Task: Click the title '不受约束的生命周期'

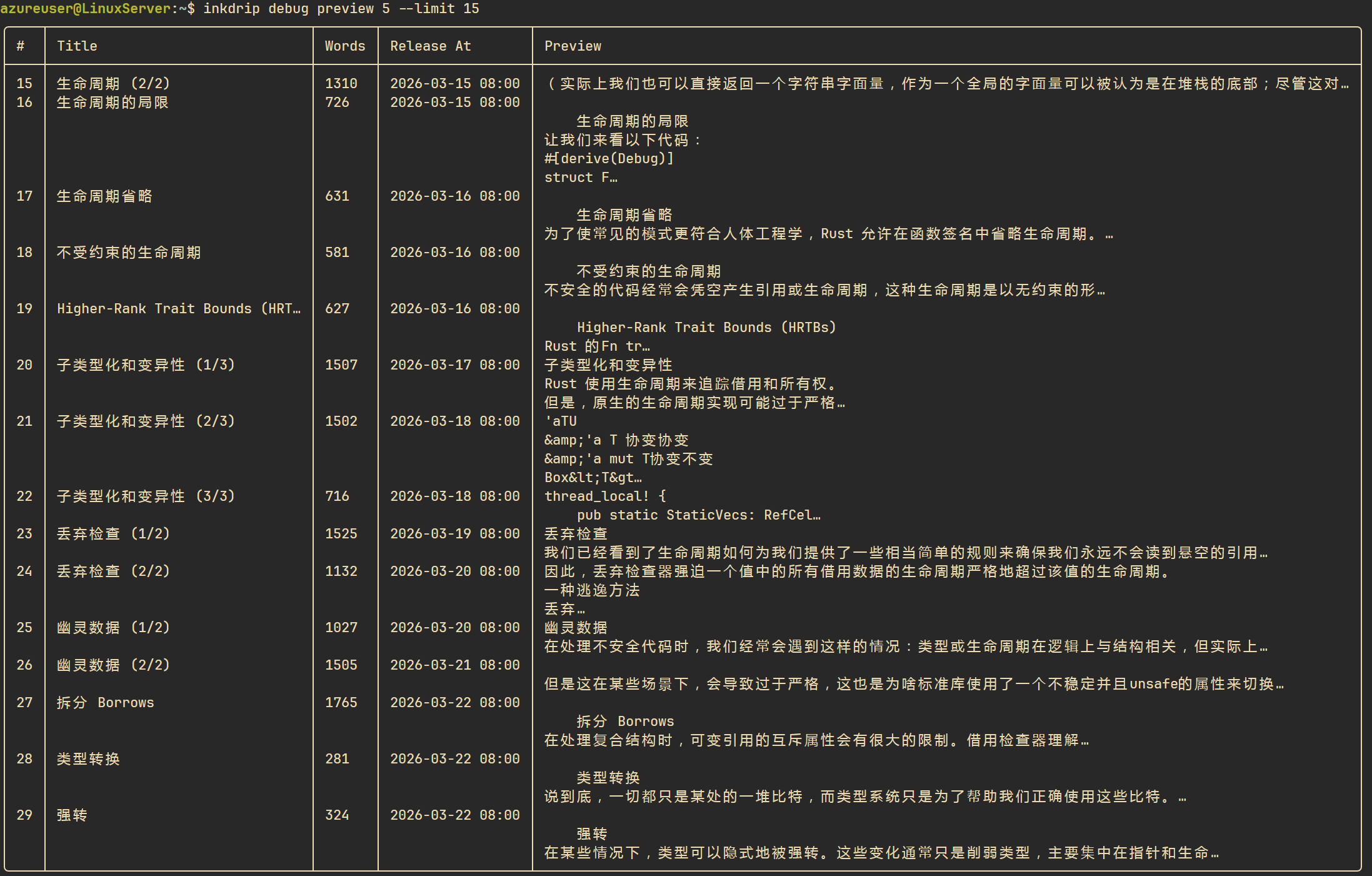Action: (x=129, y=252)
